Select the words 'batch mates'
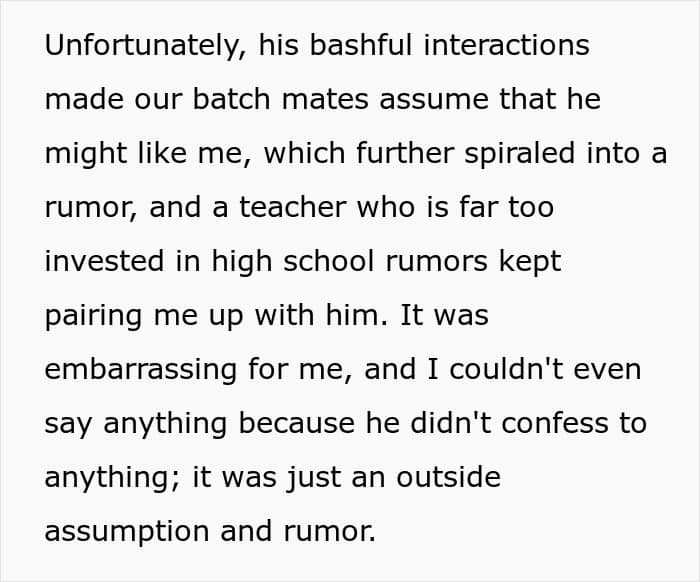The height and width of the screenshot is (582, 700). 280,99
